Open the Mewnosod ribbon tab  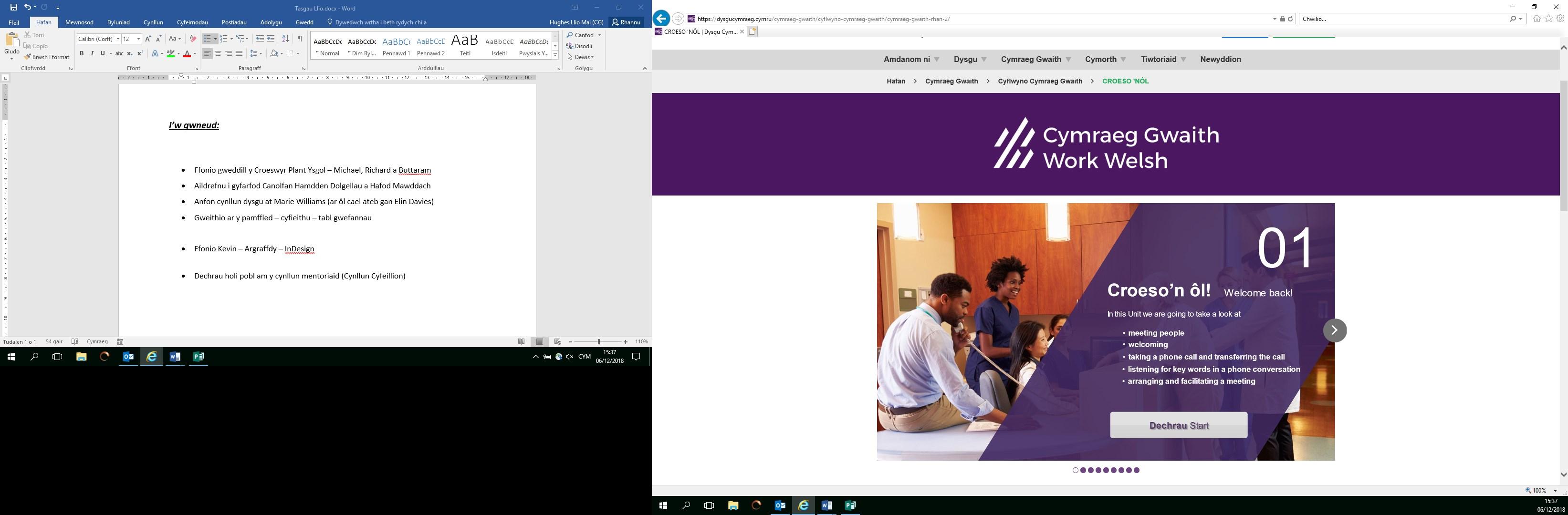coord(79,22)
